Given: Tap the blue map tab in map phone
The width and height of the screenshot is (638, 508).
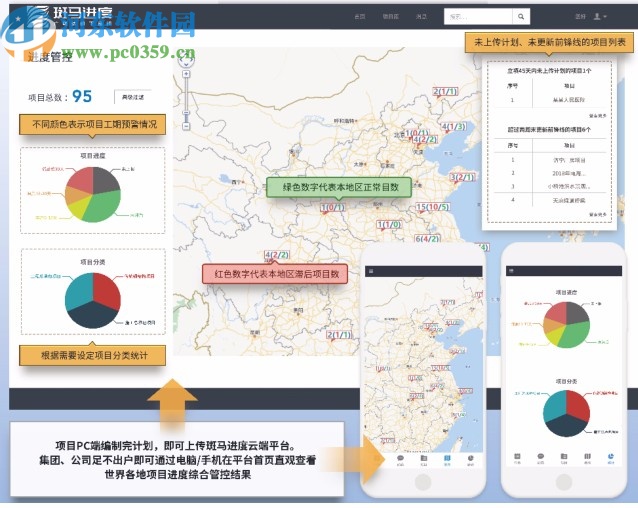Looking at the screenshot, I should coord(447,460).
